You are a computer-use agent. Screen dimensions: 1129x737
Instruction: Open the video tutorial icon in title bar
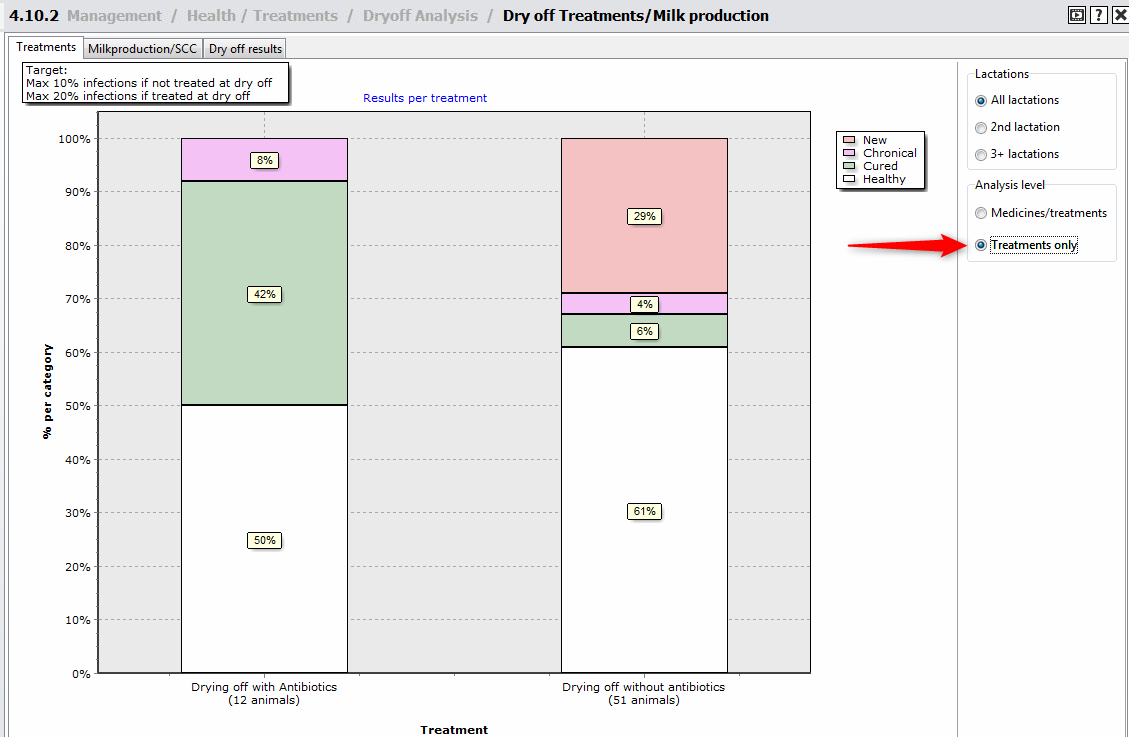(1076, 15)
